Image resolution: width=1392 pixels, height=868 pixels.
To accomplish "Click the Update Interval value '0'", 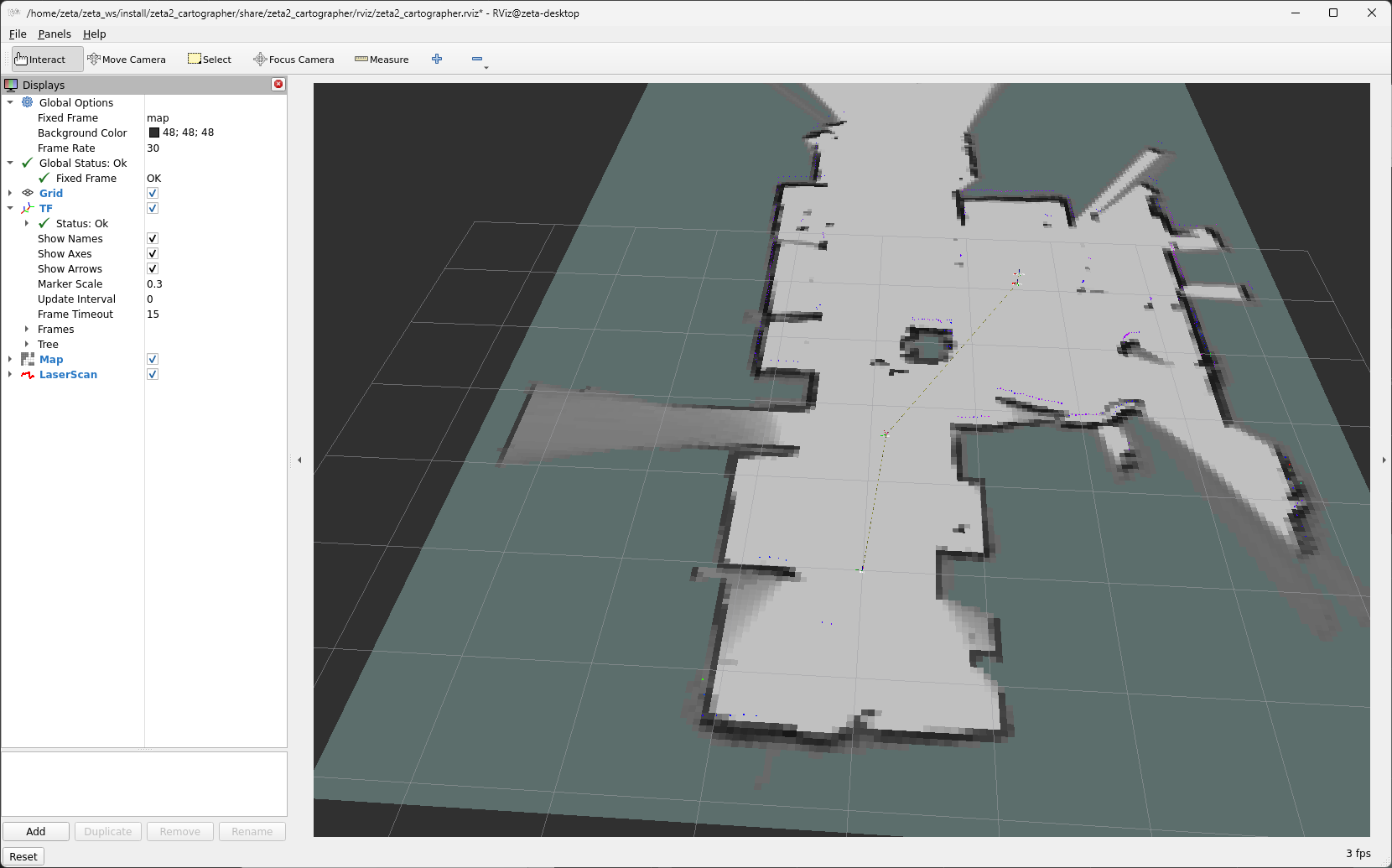I will click(150, 299).
